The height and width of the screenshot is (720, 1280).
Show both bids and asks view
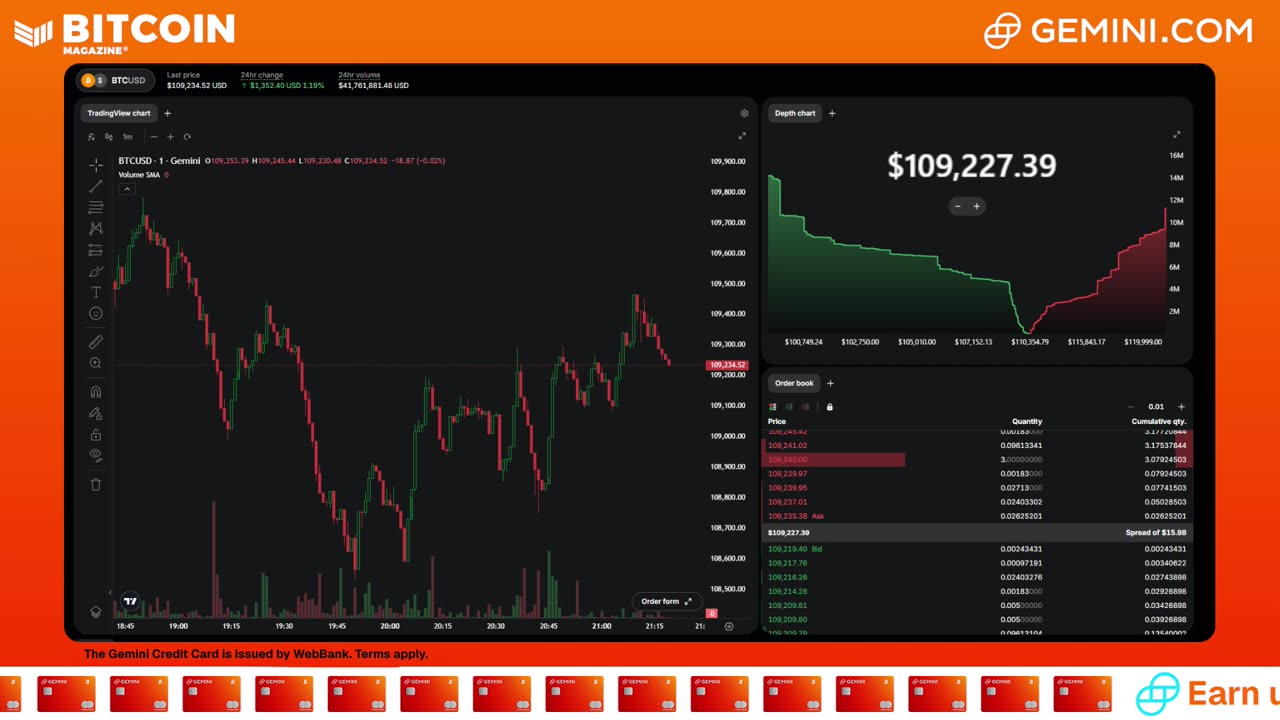[x=772, y=407]
